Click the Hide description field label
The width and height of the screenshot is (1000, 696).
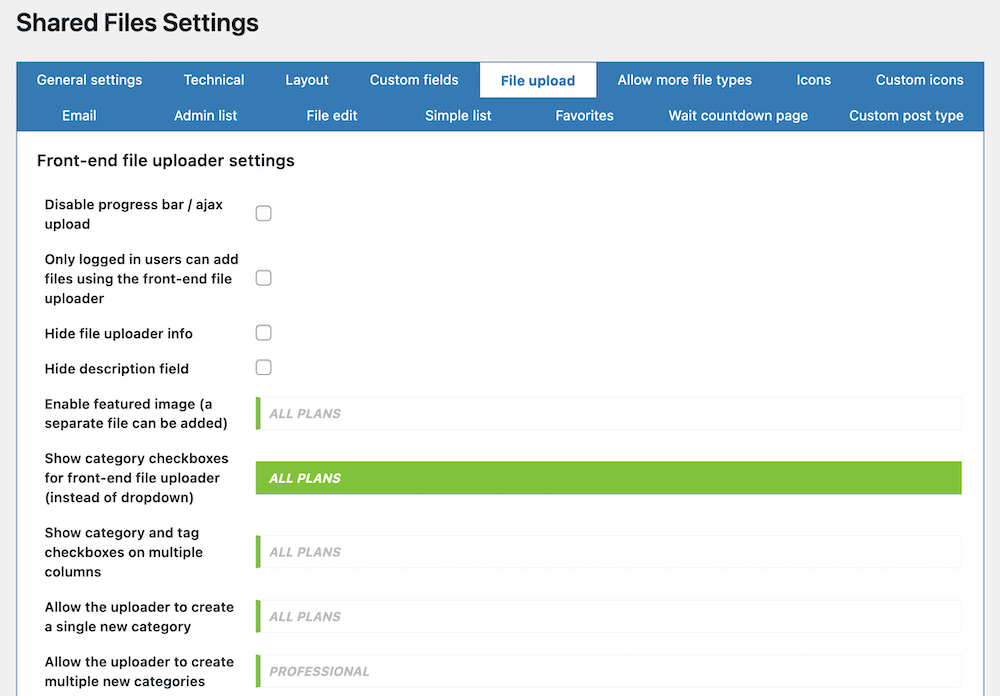(117, 369)
